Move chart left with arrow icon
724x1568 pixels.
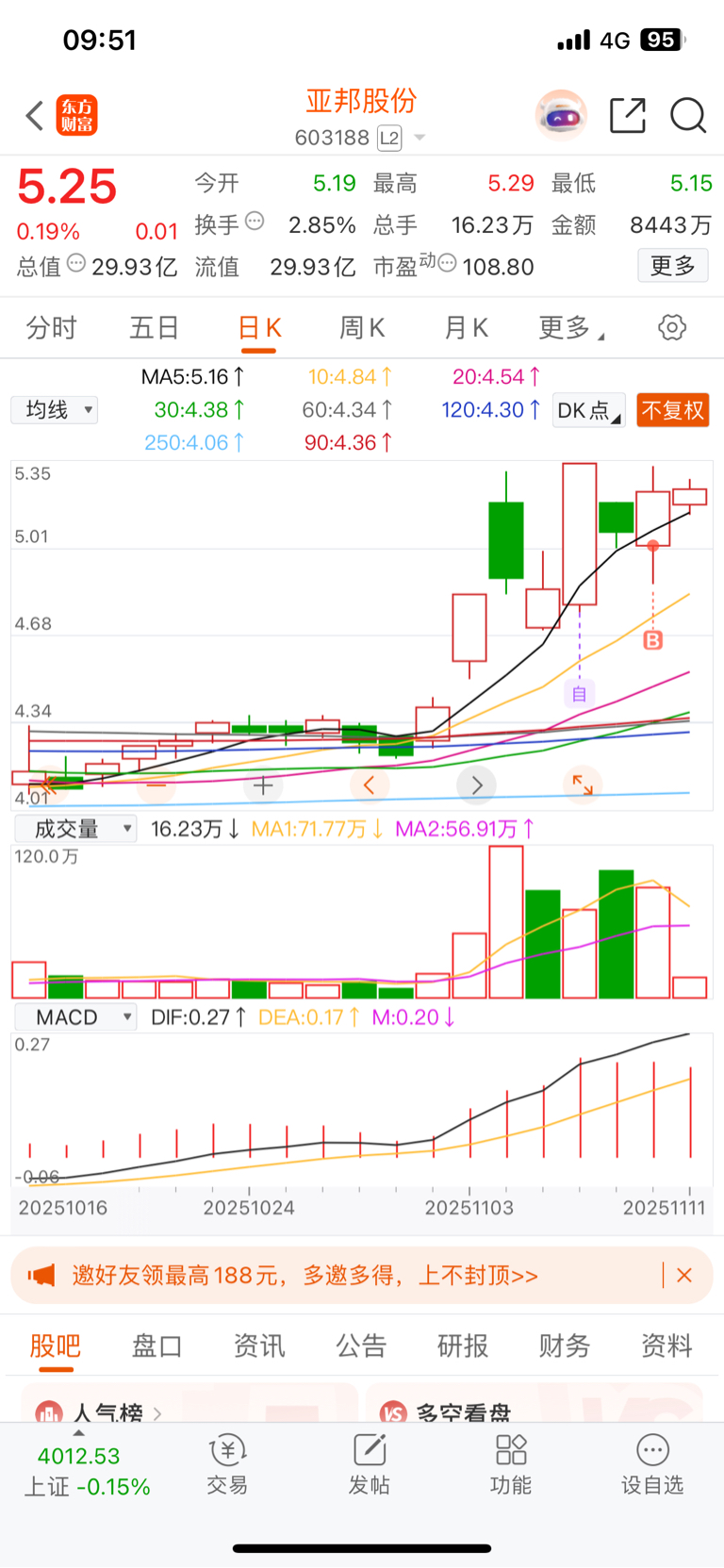pyautogui.click(x=370, y=784)
